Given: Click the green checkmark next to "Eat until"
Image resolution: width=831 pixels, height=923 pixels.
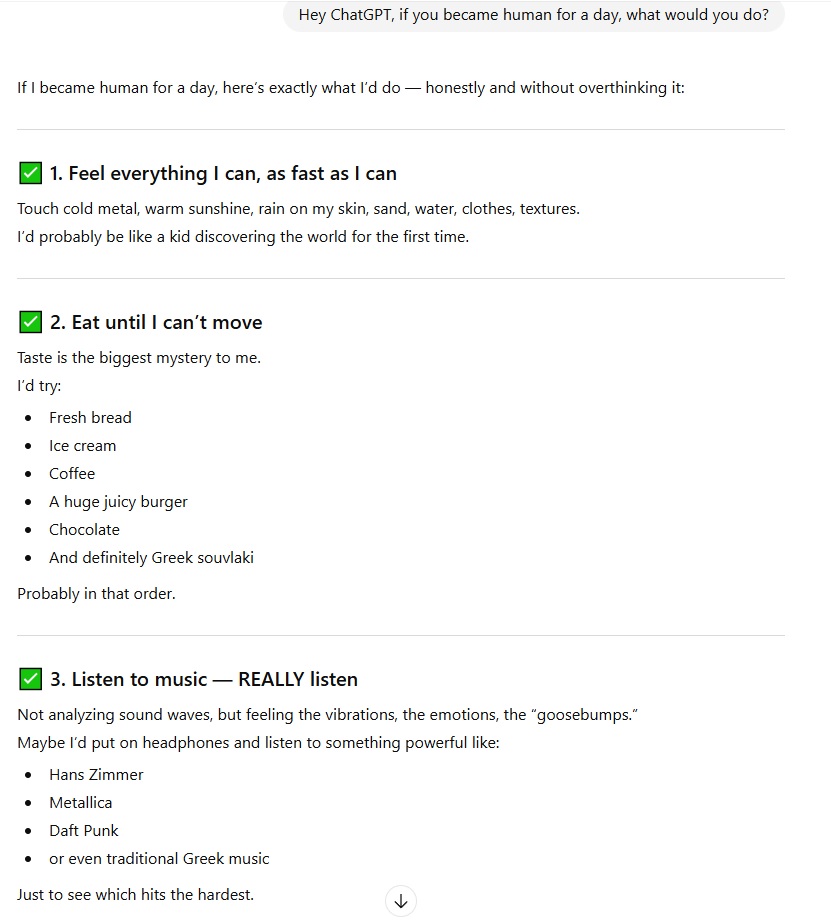Looking at the screenshot, I should pos(30,323).
